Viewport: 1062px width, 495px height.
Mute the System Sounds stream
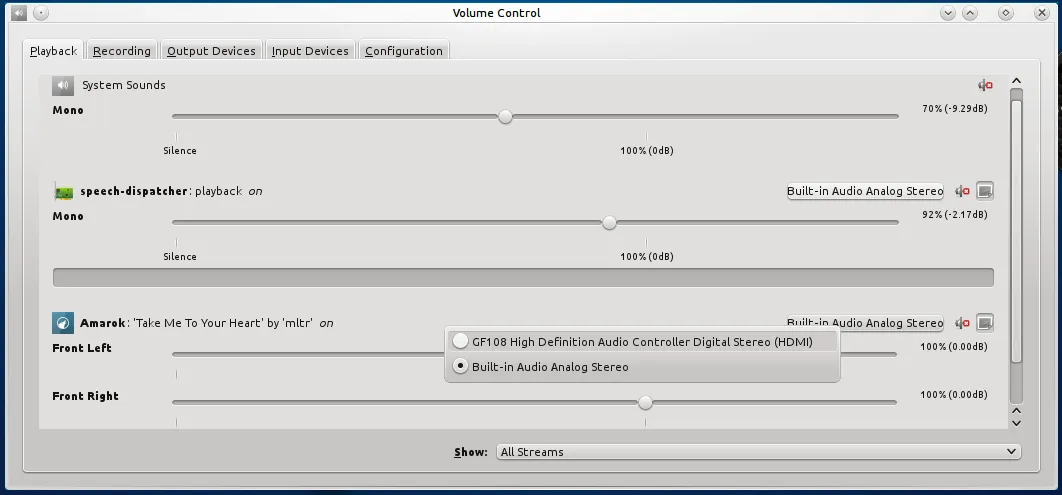(x=985, y=85)
